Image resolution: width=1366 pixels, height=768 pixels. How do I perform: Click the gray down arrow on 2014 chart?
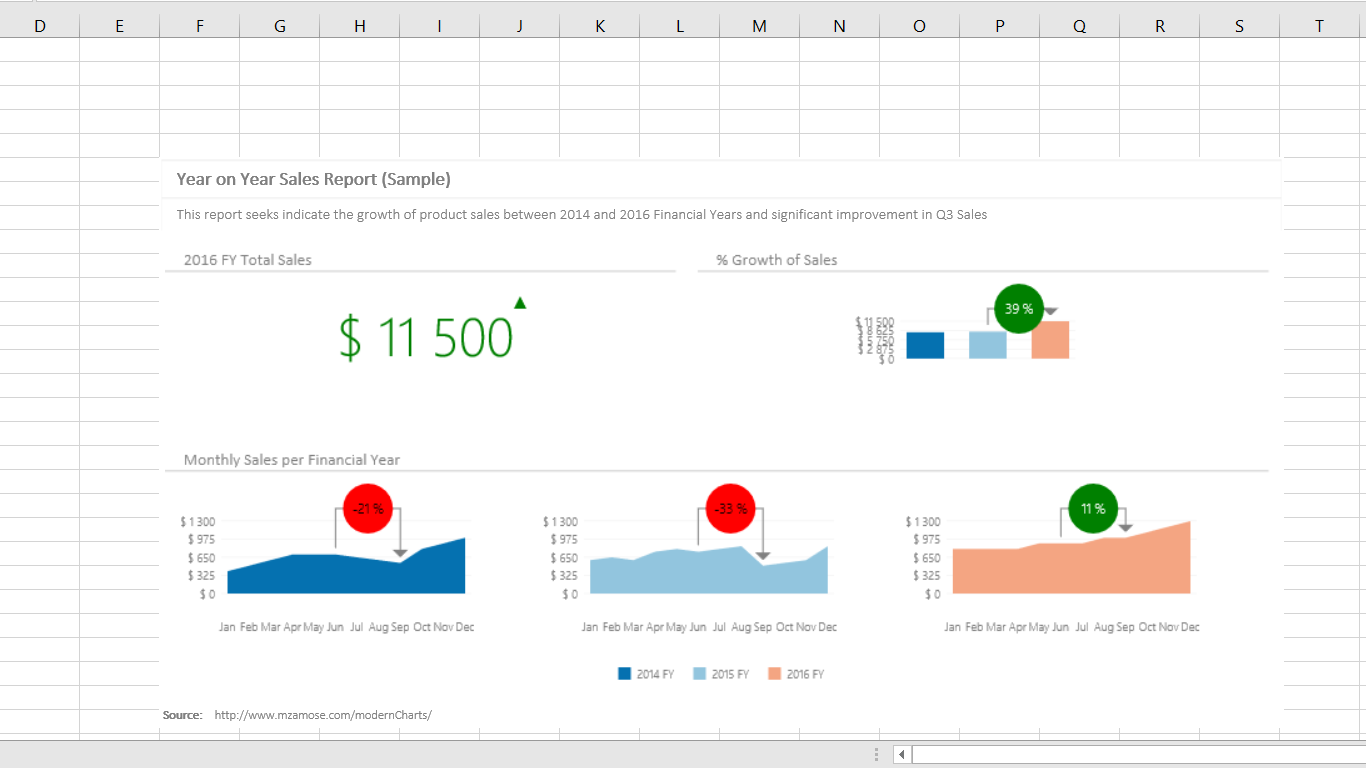[x=400, y=552]
